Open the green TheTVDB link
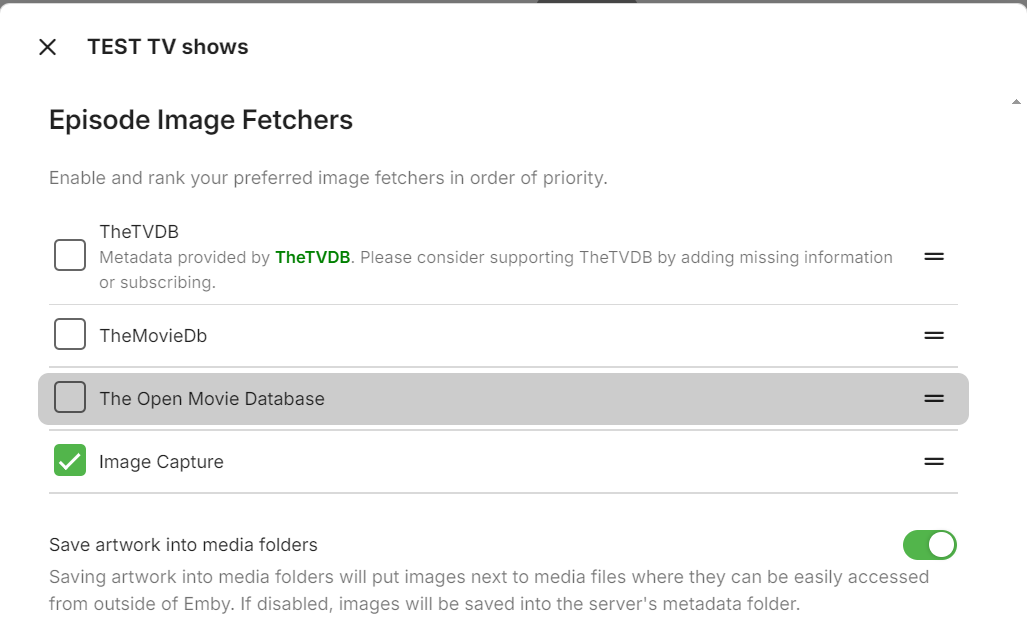 coord(312,257)
